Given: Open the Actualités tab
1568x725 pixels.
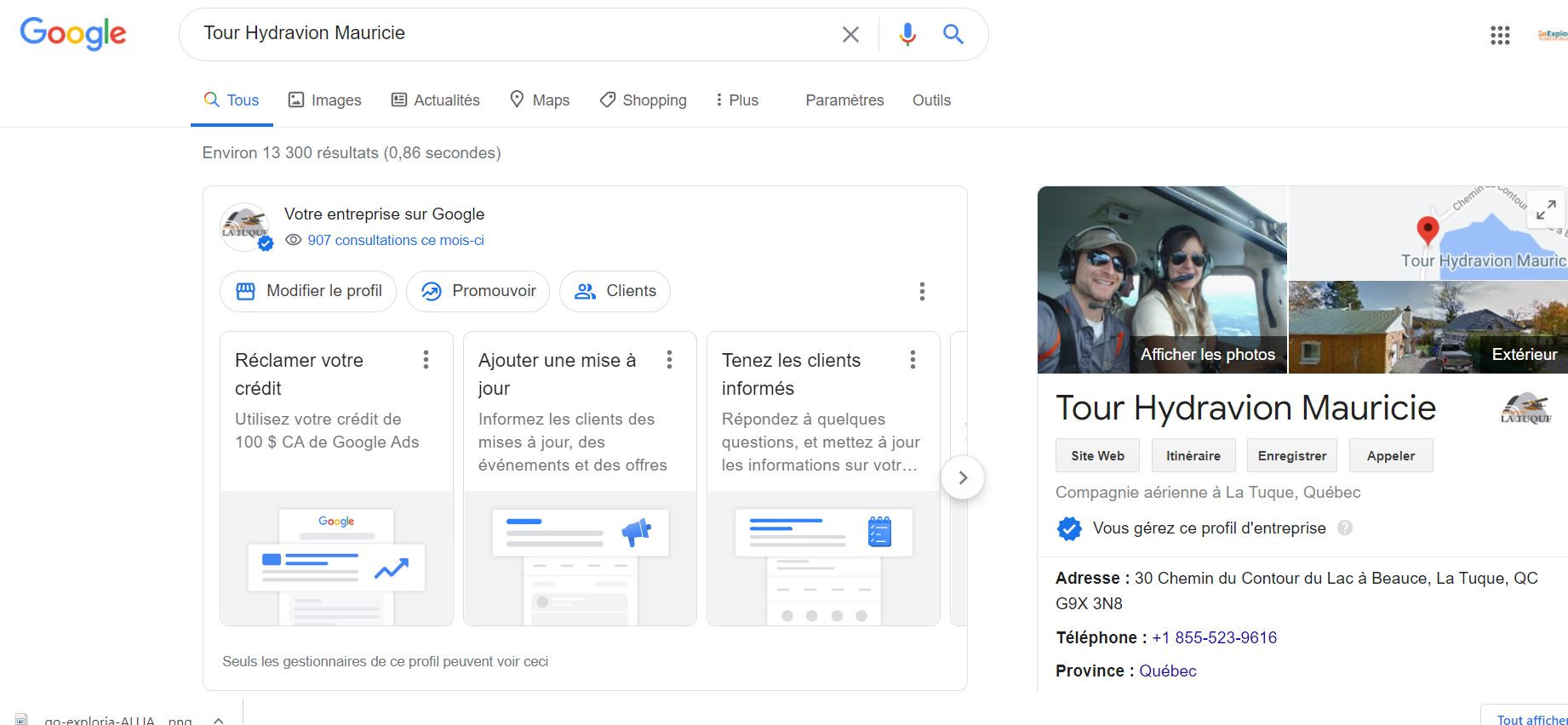Looking at the screenshot, I should 435,100.
